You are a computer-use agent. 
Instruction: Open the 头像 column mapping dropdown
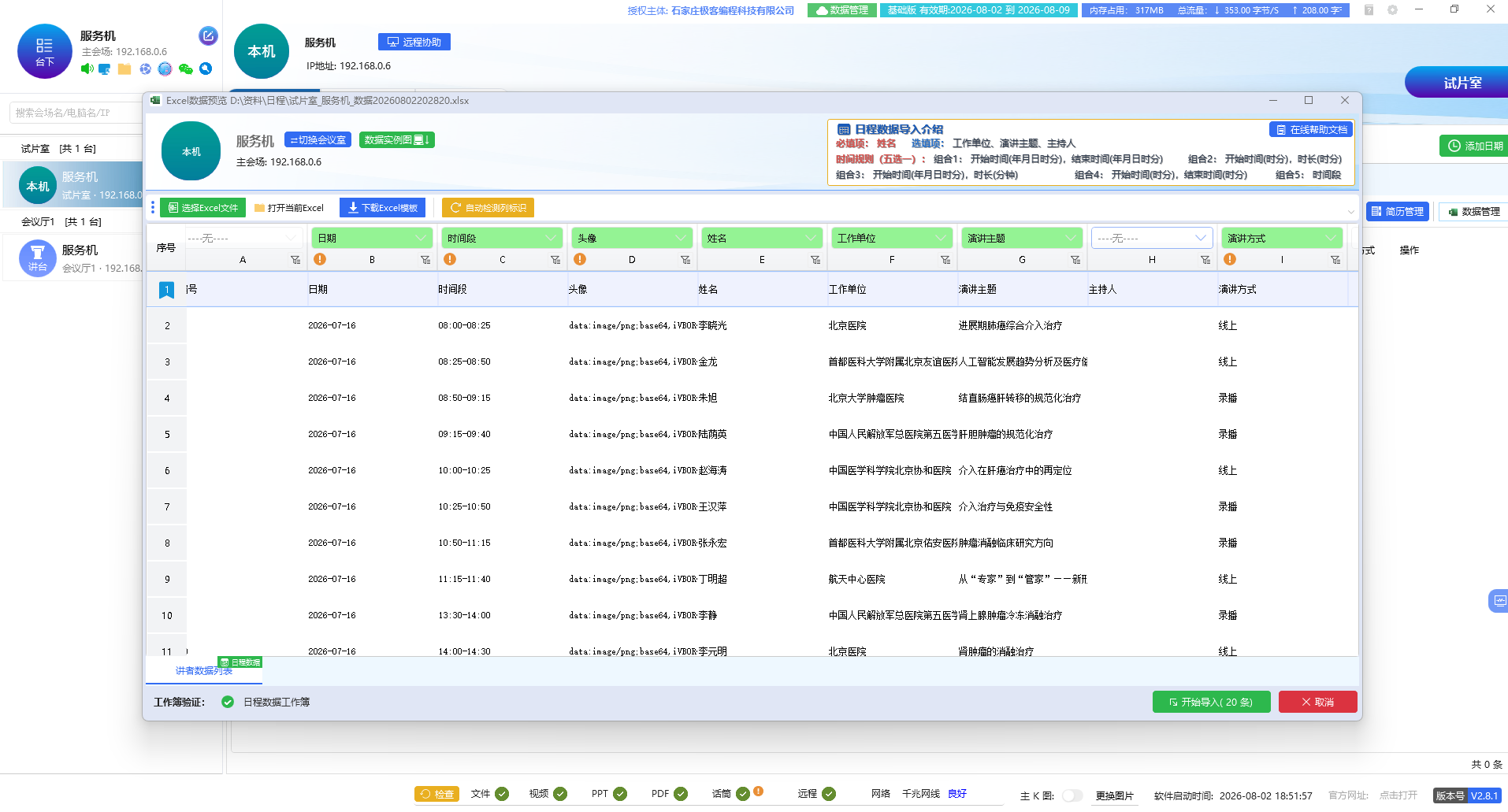632,238
